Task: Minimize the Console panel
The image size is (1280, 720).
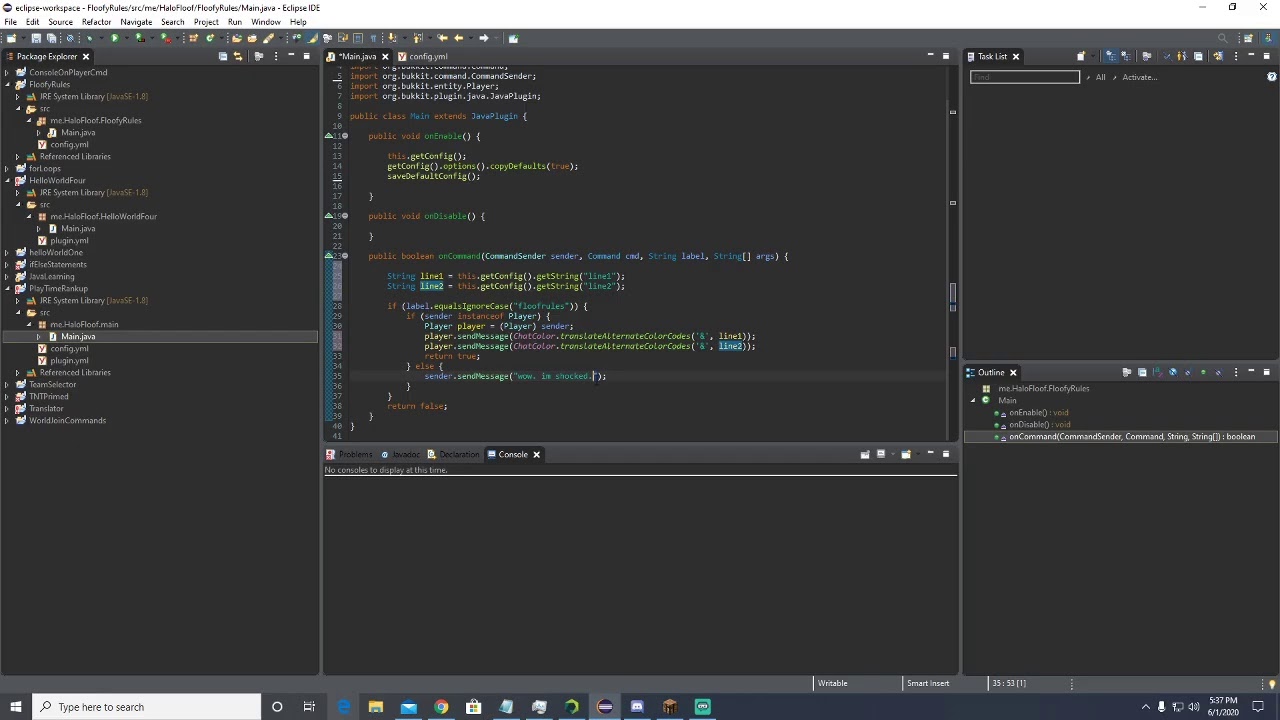Action: (x=930, y=453)
